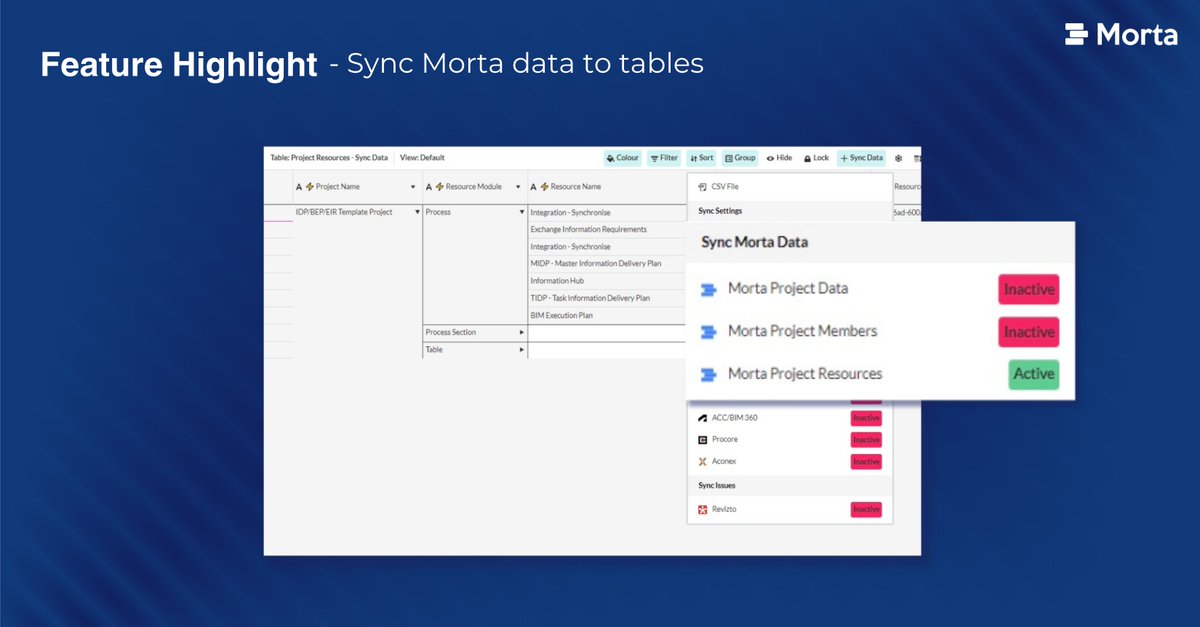Click the Morta icon beside Morta Project Members
The height and width of the screenshot is (627, 1200).
[709, 332]
